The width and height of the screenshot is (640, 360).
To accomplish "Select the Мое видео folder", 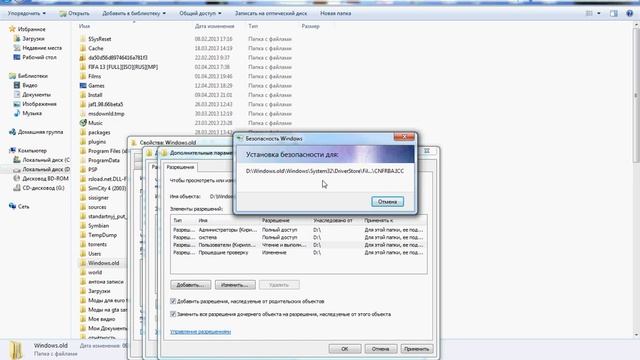I will click(x=101, y=319).
